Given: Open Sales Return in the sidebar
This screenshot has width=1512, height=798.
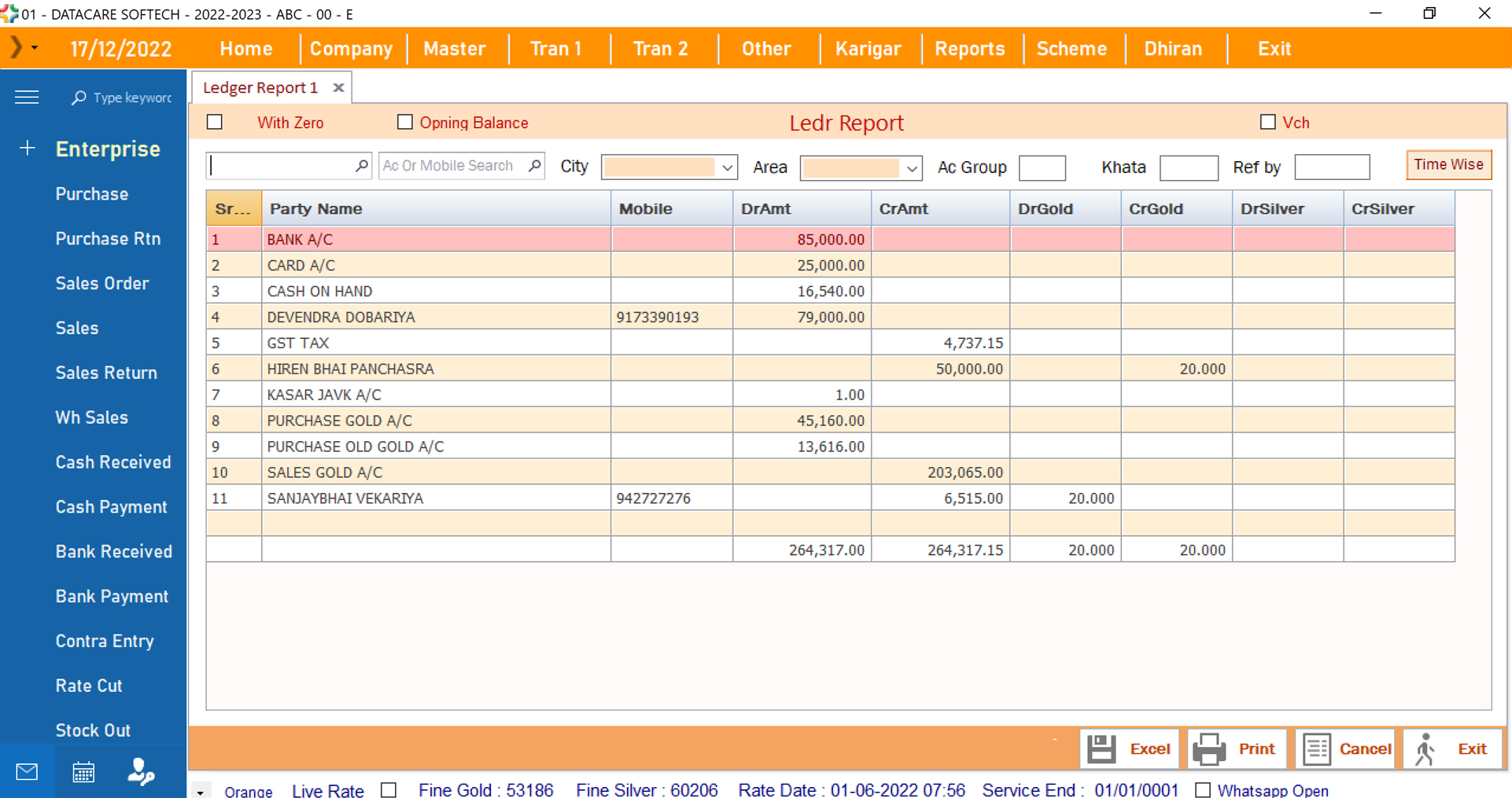Looking at the screenshot, I should coord(106,373).
